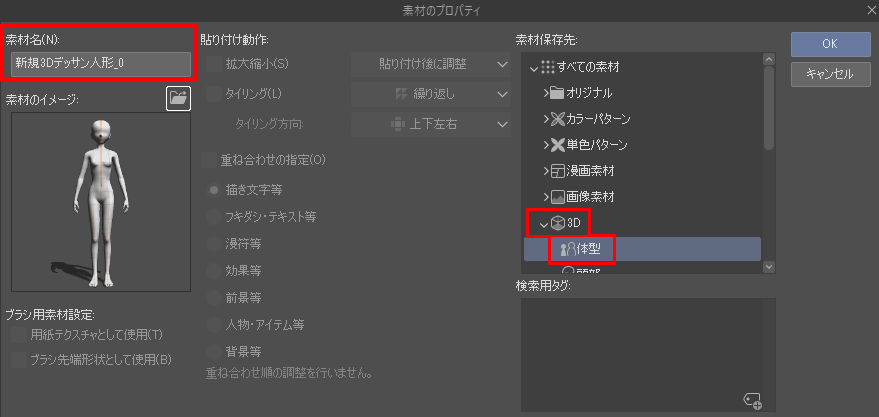Open the 貼り付け後に調整 dropdown
This screenshot has width=879, height=417.
point(431,64)
